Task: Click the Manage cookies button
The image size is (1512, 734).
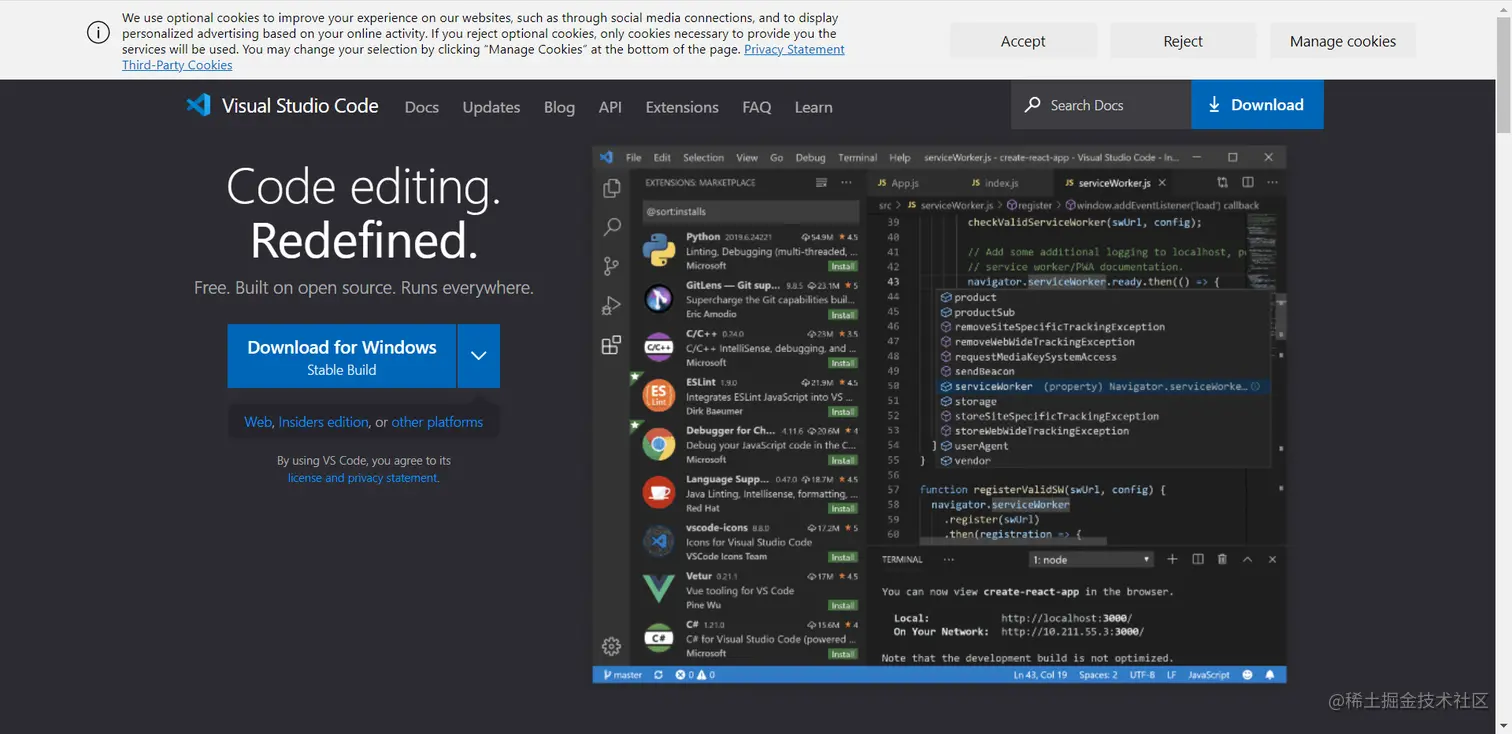Action: coord(1343,41)
